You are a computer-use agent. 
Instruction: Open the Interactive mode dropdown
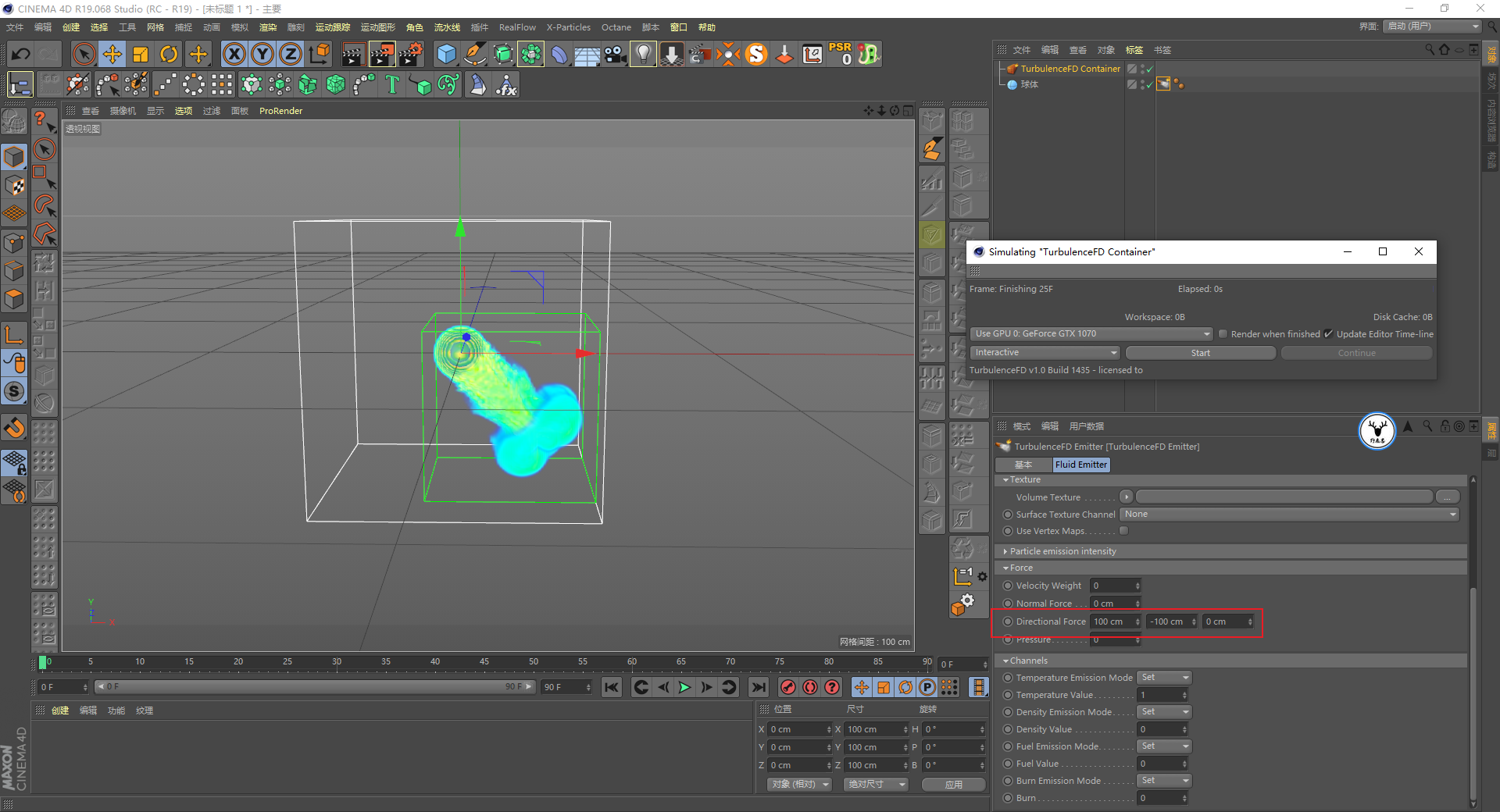(x=1045, y=353)
